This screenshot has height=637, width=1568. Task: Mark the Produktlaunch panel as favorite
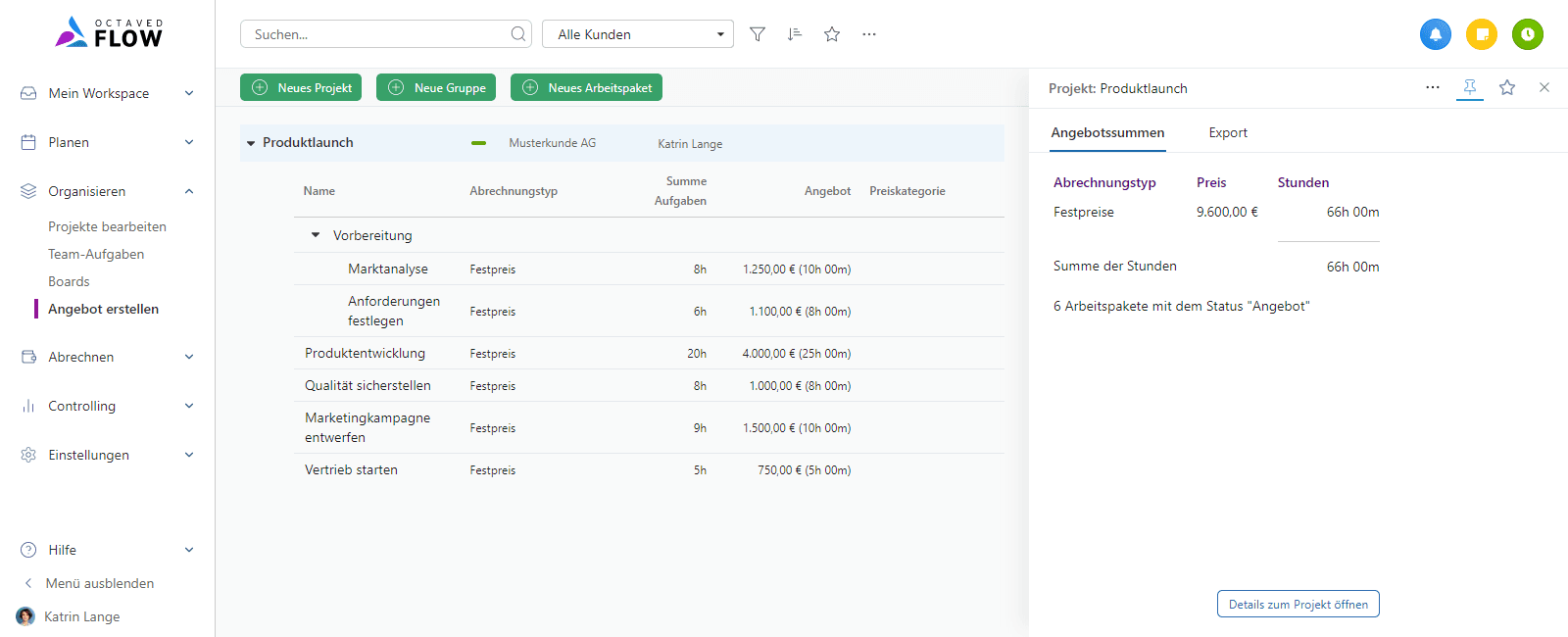click(x=1507, y=87)
